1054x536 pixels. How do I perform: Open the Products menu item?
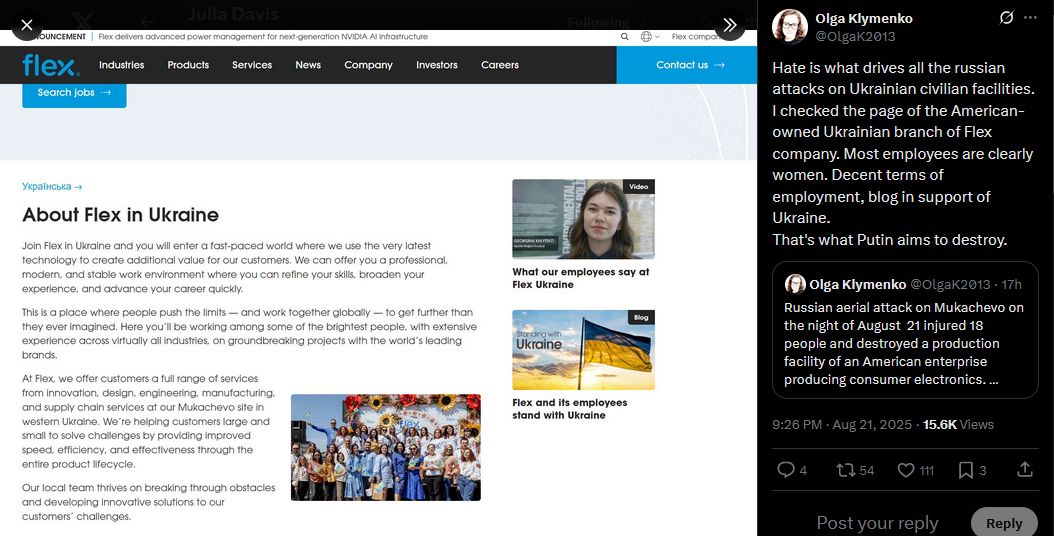(188, 65)
